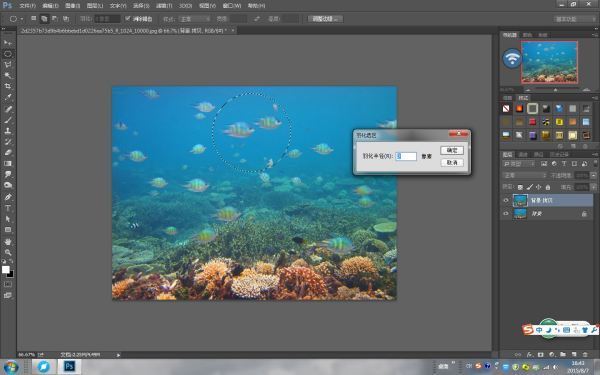Open the 滤镜(T) filter menu
This screenshot has height=375, width=600.
pyautogui.click(x=164, y=6)
